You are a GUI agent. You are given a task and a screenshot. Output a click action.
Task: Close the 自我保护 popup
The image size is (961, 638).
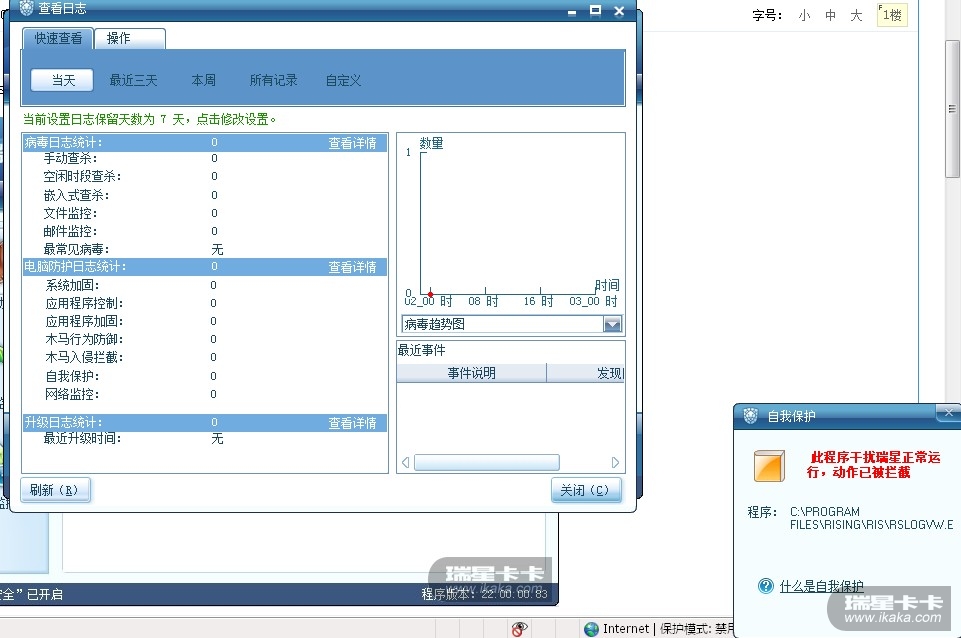[x=948, y=413]
